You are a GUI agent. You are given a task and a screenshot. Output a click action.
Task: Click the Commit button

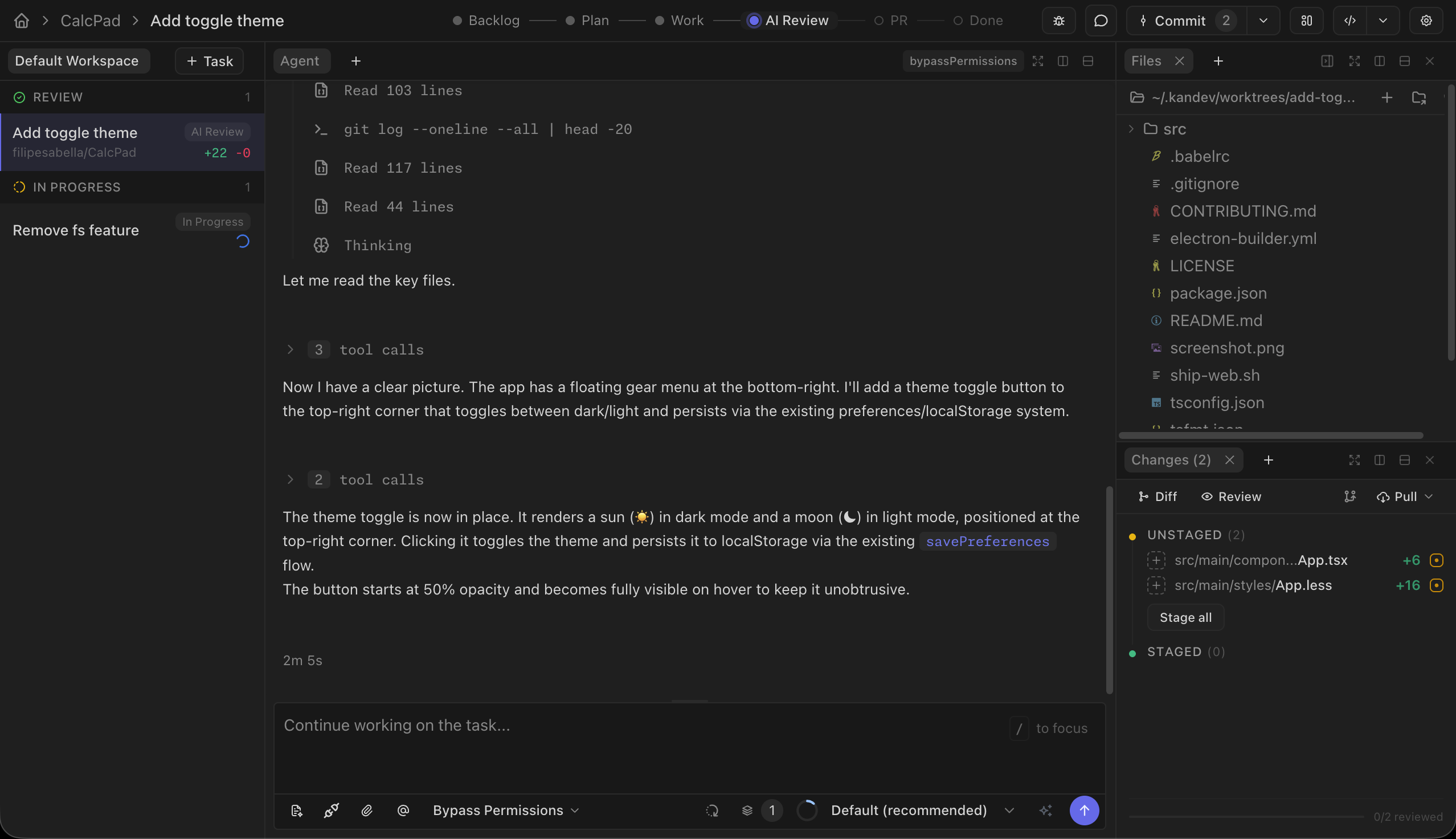coord(1186,21)
